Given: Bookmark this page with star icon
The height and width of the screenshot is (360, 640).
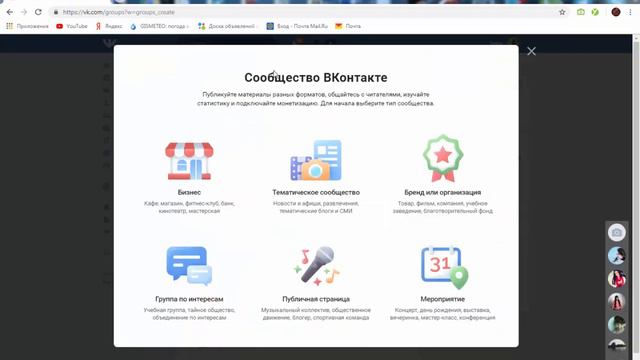Looking at the screenshot, I should tap(562, 12).
